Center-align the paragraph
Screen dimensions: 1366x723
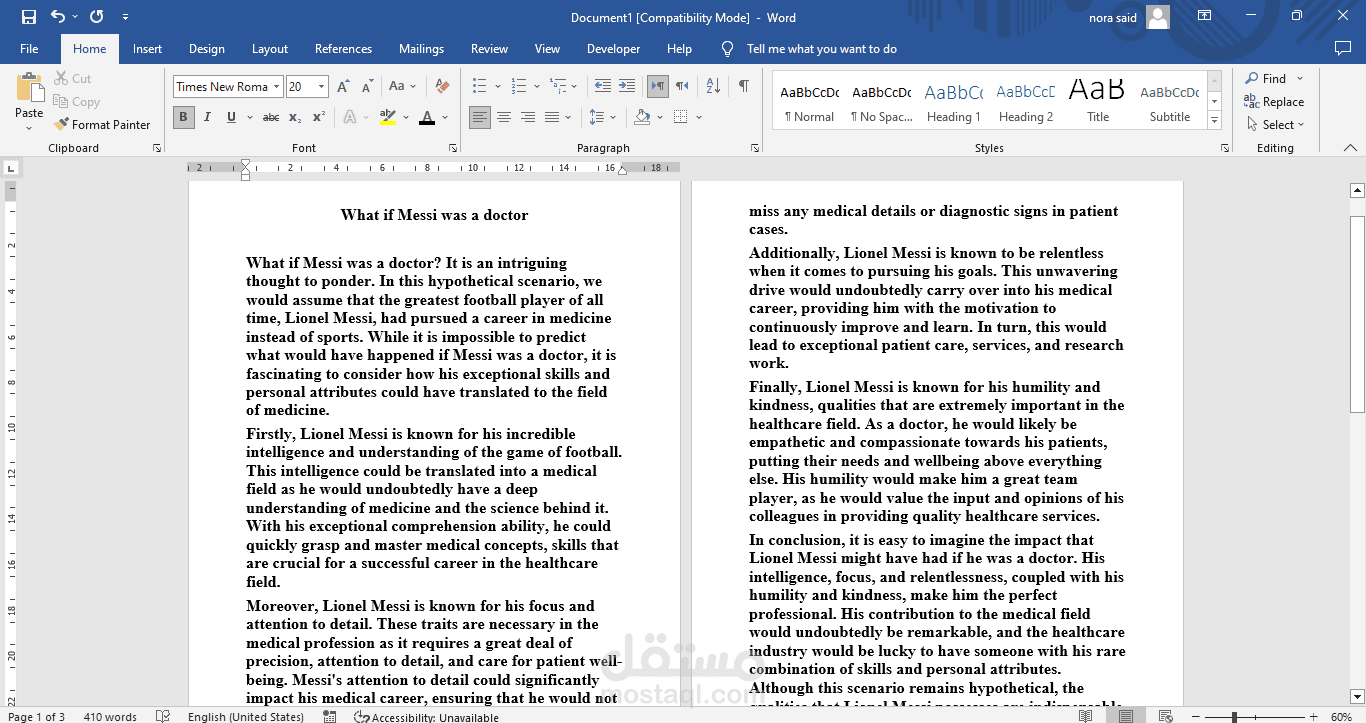click(x=504, y=118)
